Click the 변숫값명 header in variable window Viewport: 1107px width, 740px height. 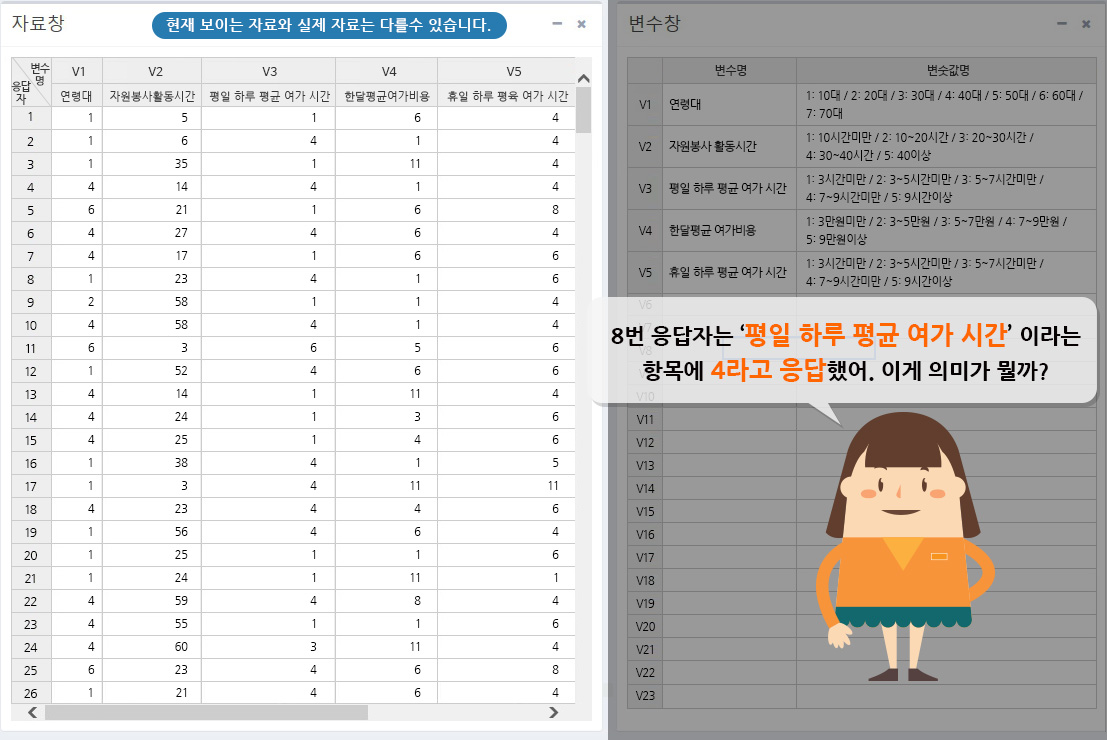pos(947,71)
